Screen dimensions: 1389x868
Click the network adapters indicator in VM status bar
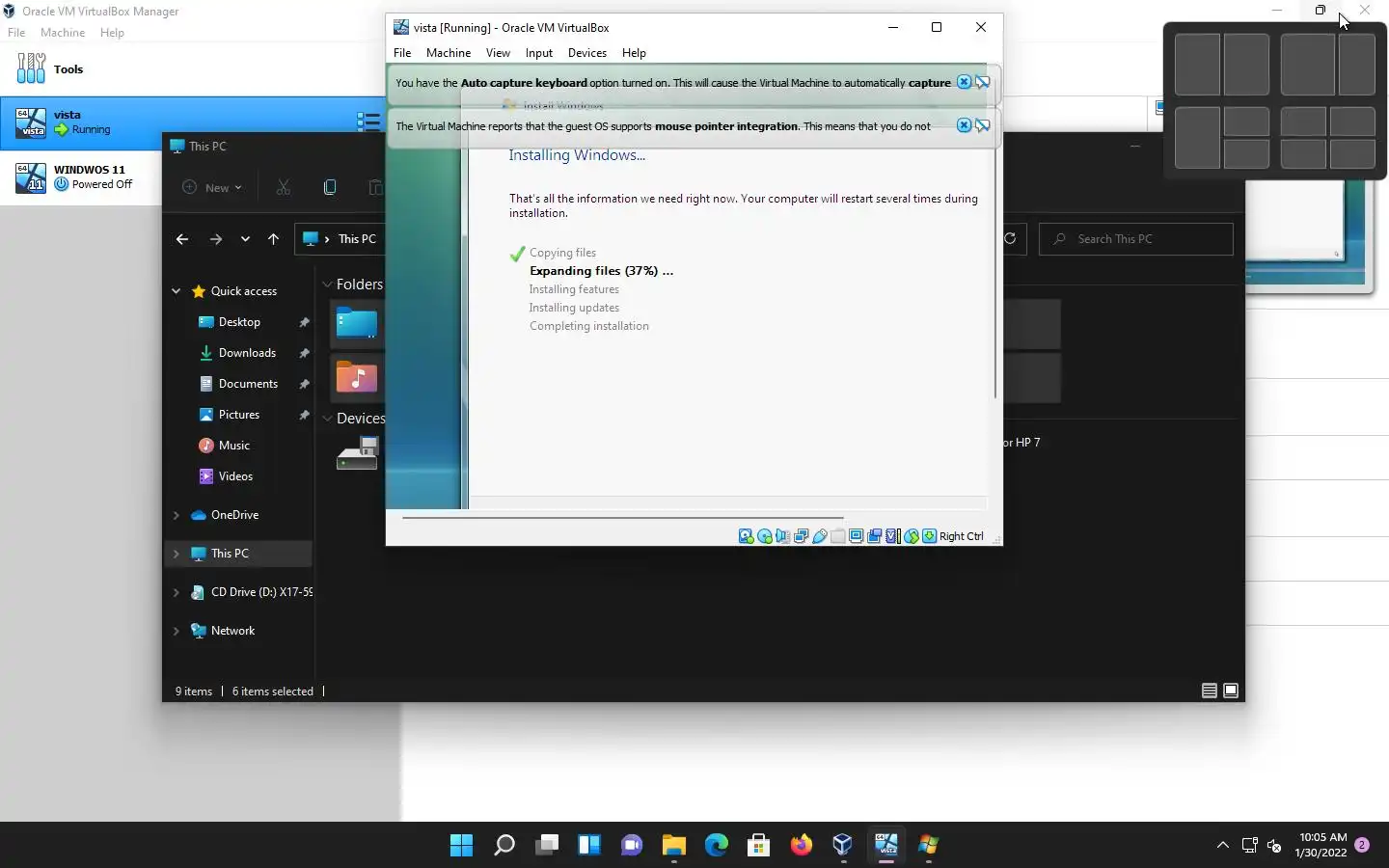[x=802, y=536]
